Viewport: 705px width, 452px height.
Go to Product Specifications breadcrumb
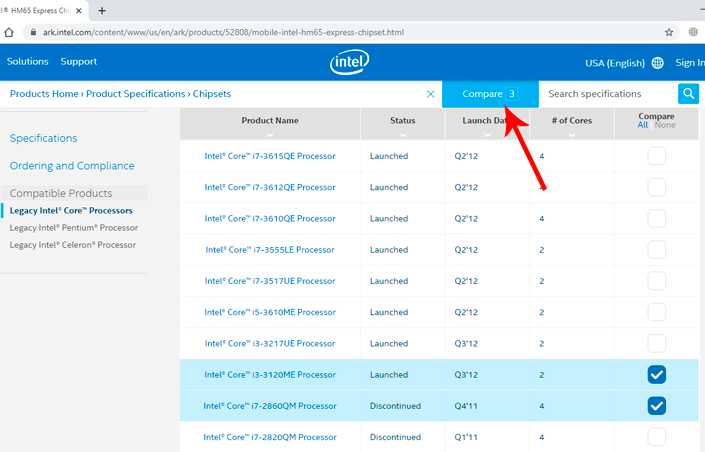point(135,94)
